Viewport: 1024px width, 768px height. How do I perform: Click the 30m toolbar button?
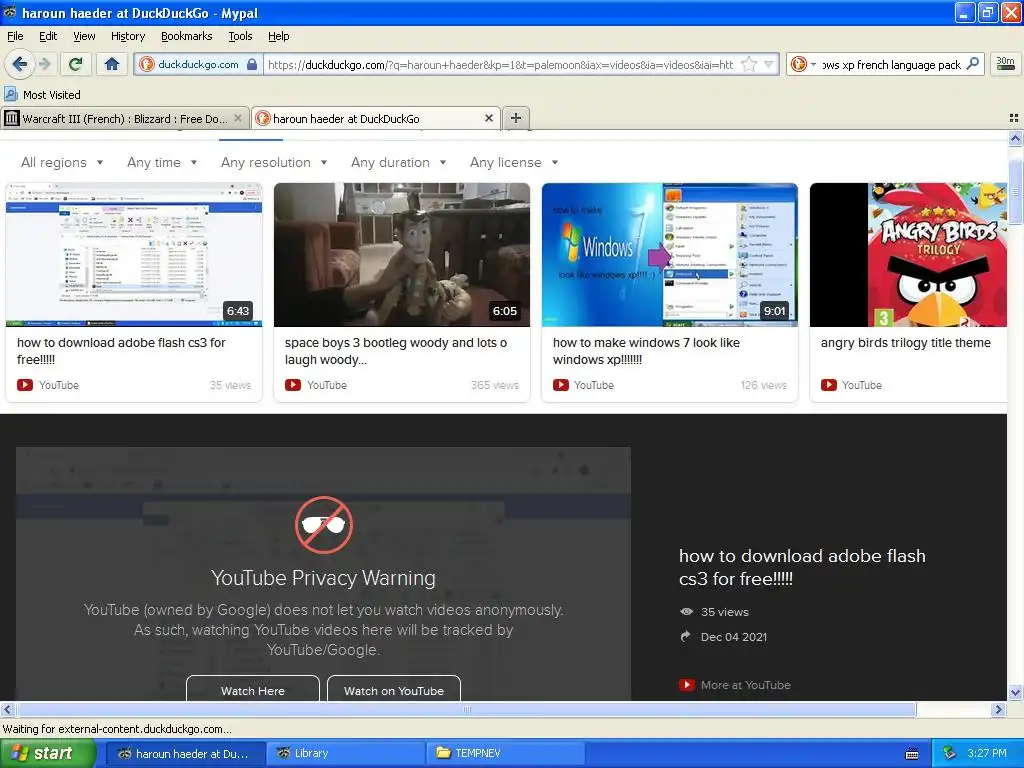pyautogui.click(x=1005, y=63)
